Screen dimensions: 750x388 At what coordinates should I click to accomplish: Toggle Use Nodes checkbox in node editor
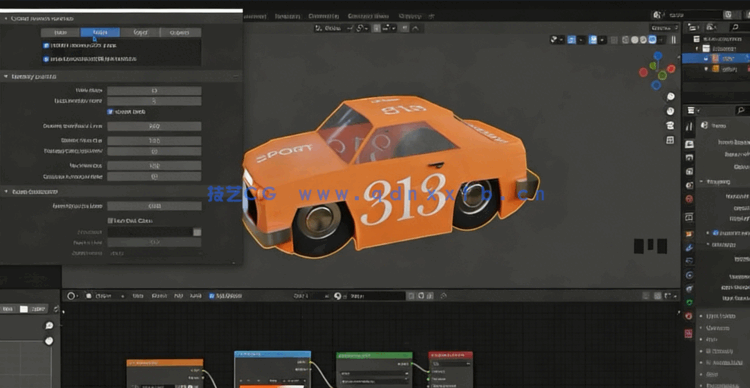pyautogui.click(x=212, y=296)
